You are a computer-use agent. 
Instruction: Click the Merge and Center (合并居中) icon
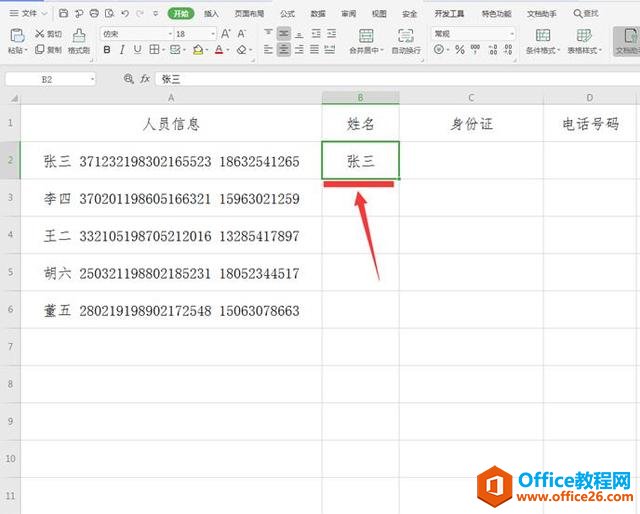(366, 36)
